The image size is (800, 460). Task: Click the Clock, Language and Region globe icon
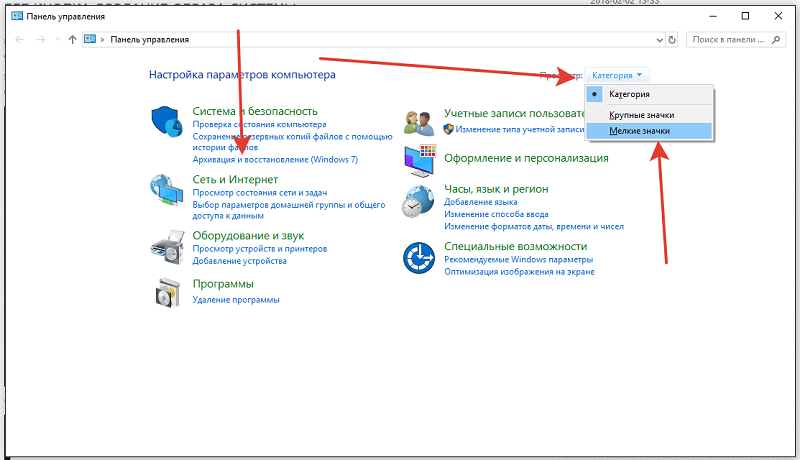pos(418,201)
